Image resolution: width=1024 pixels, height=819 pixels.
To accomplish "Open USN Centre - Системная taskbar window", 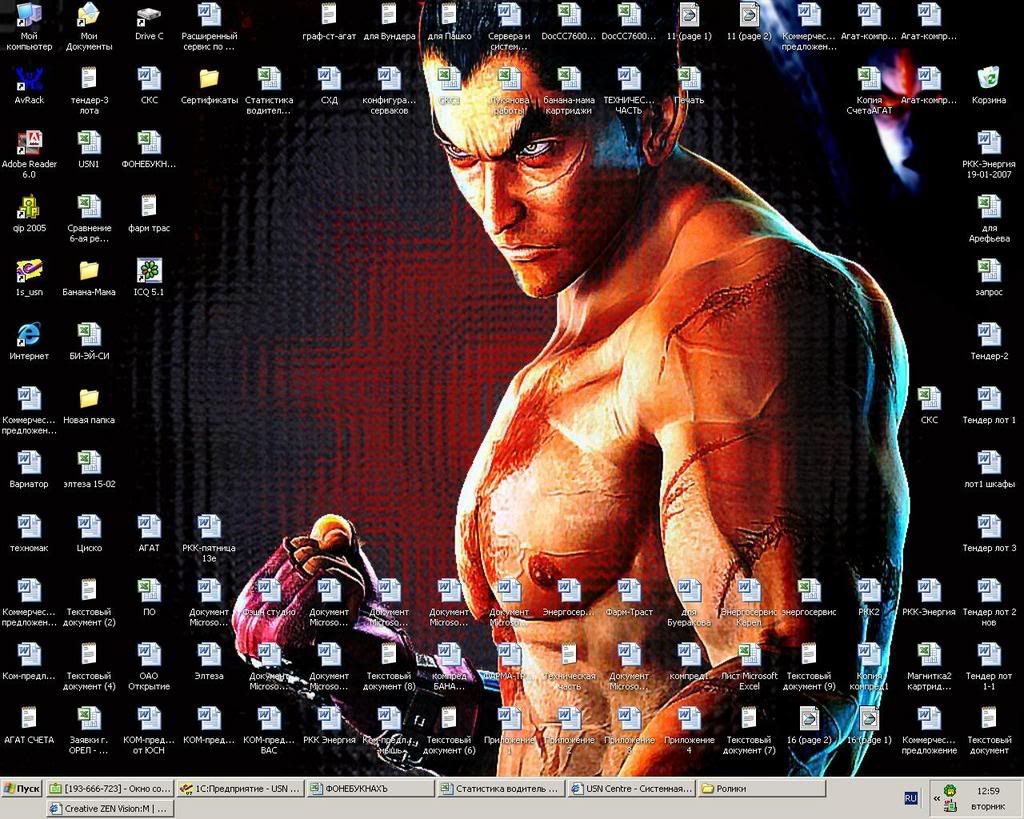I will [631, 788].
